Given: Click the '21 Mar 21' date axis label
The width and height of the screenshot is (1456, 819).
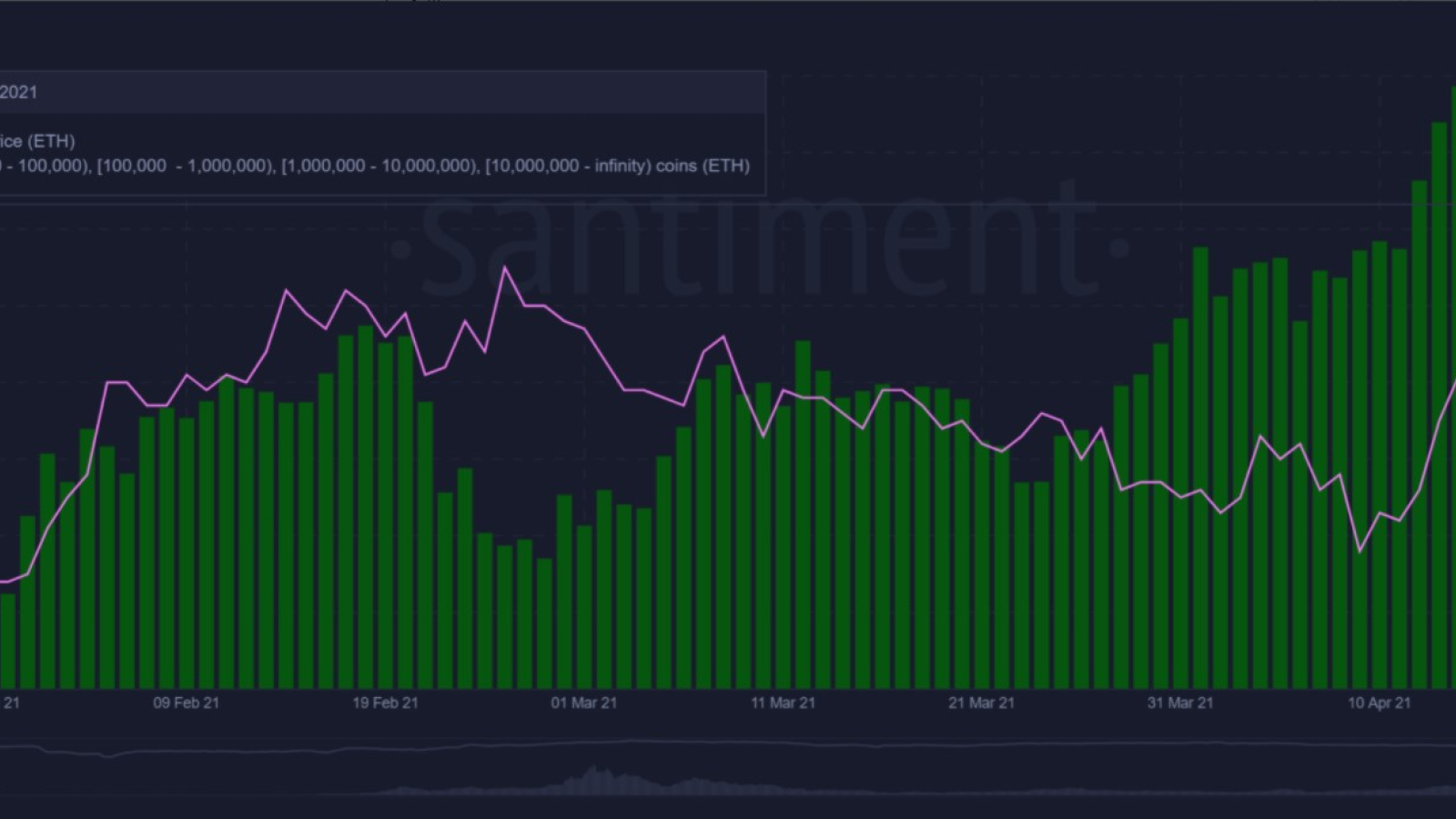Looking at the screenshot, I should [x=981, y=703].
